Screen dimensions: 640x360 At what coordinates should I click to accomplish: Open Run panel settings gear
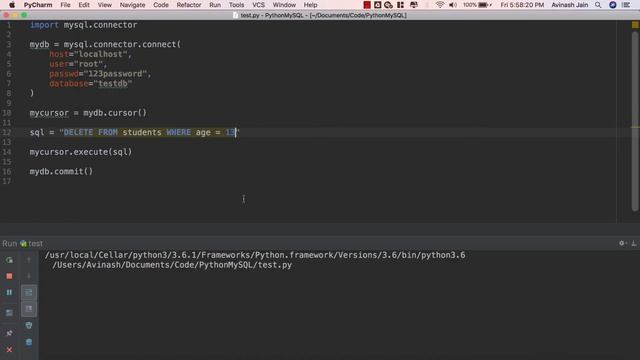pos(622,243)
